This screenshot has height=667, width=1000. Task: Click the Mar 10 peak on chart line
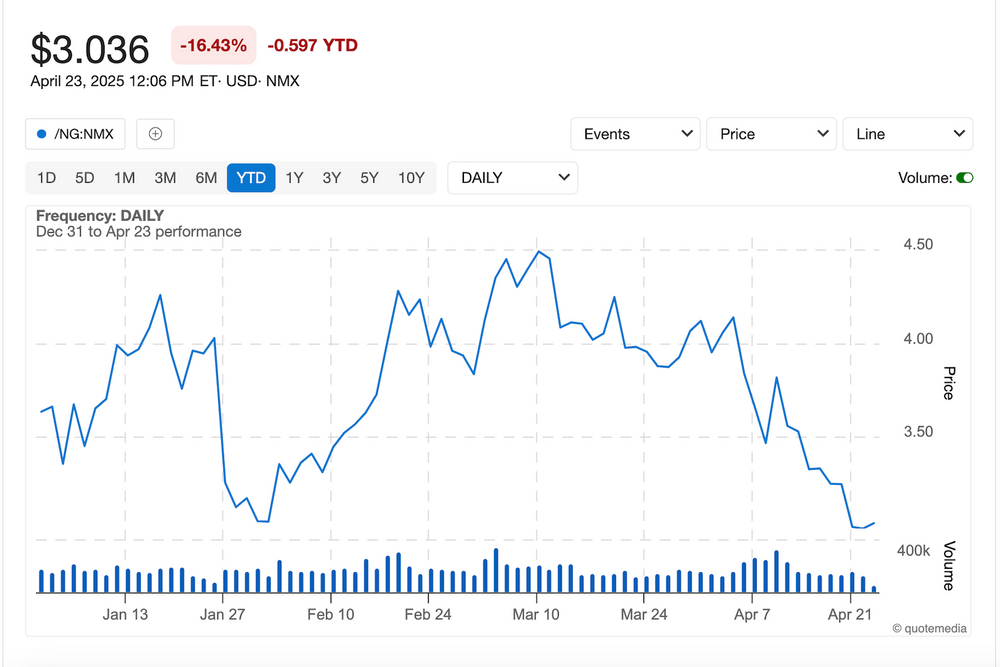(x=538, y=252)
